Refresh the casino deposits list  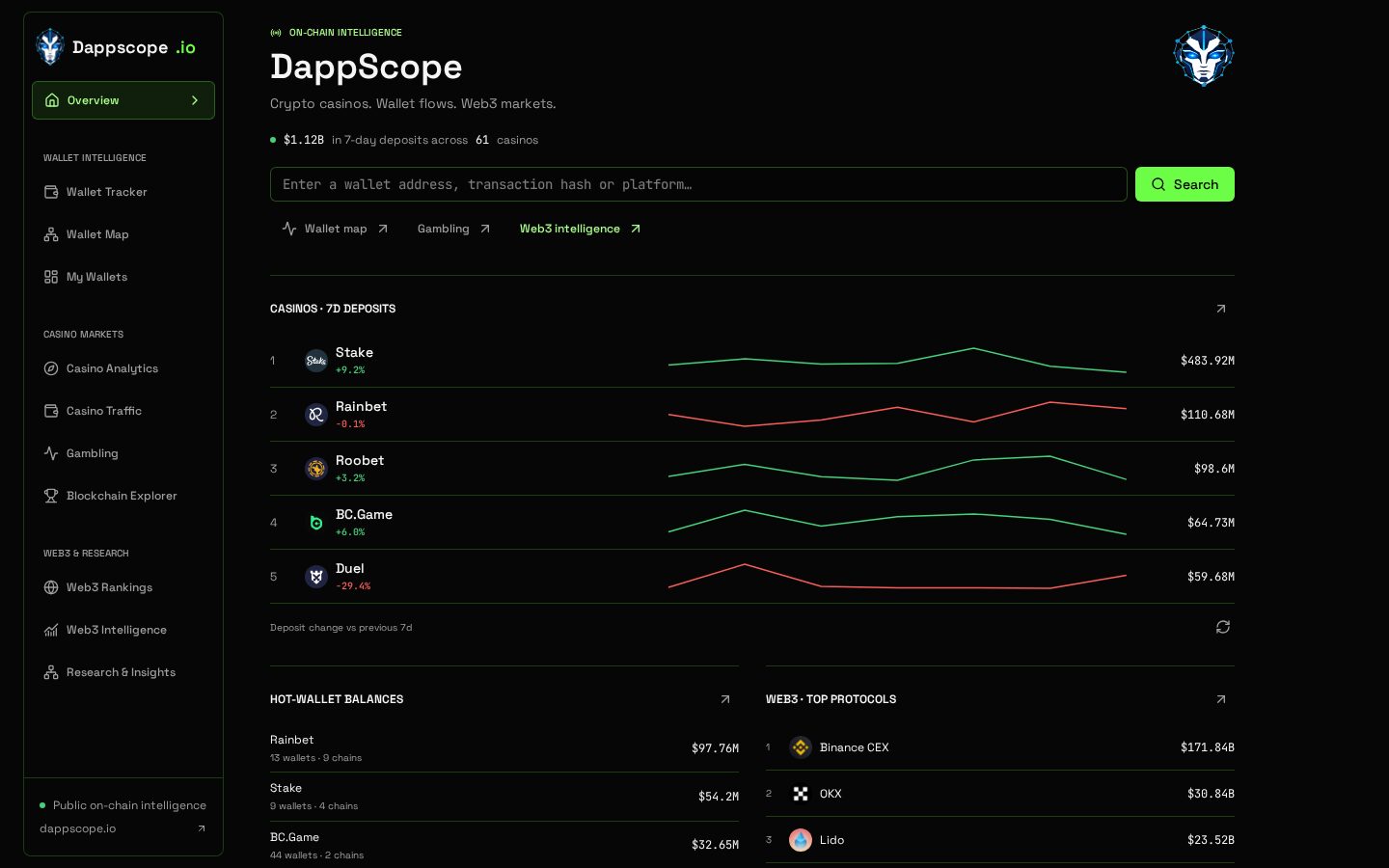[1223, 627]
